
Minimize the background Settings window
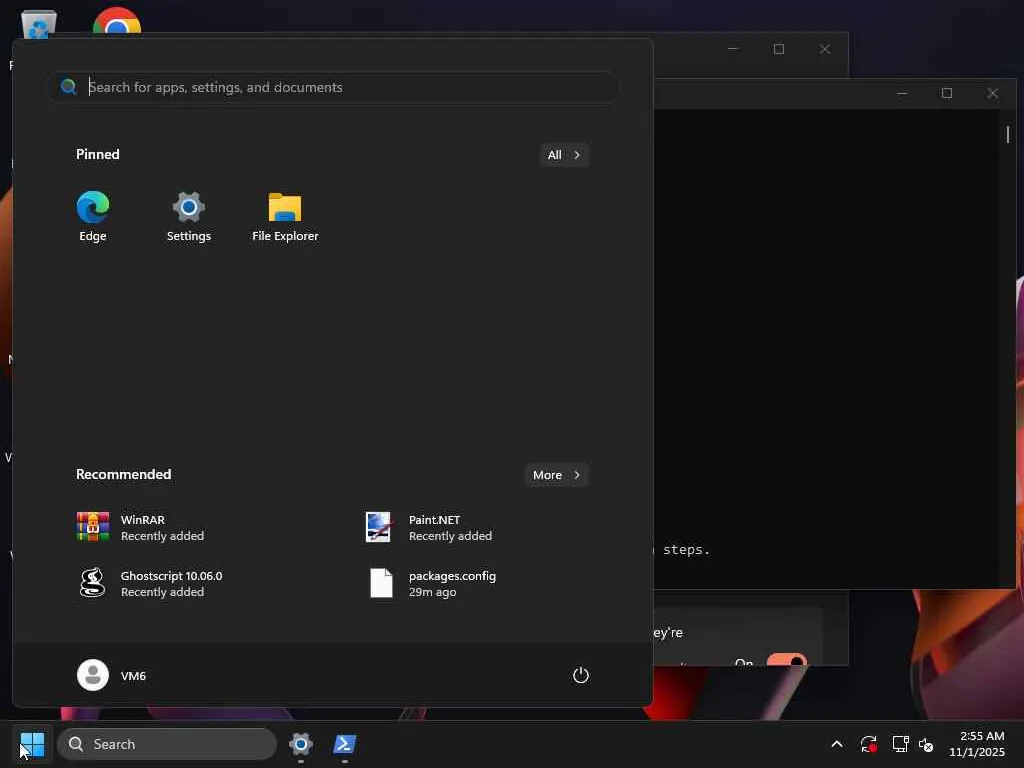coord(733,49)
